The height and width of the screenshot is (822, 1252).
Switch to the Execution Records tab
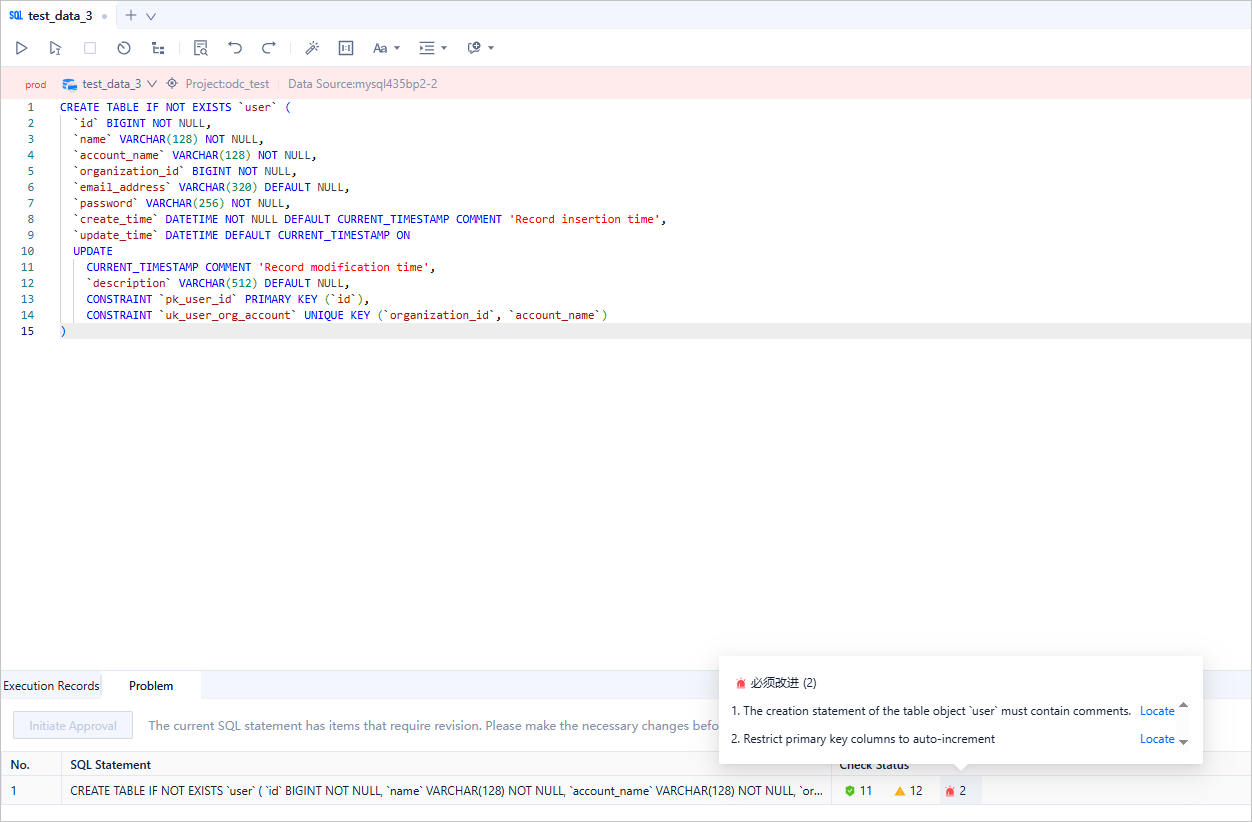click(x=51, y=686)
